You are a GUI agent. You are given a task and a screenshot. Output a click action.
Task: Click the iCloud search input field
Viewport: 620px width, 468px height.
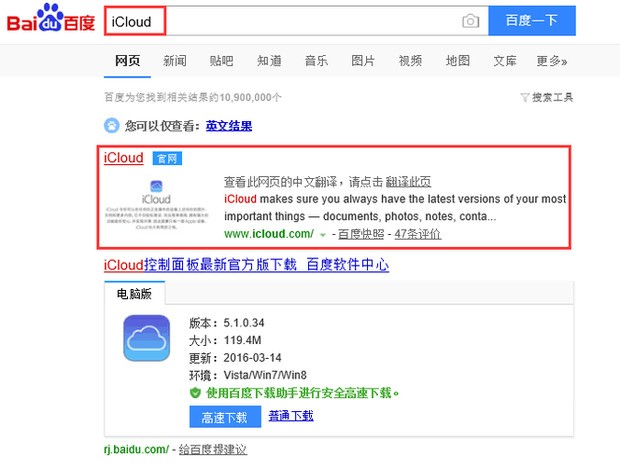click(296, 21)
